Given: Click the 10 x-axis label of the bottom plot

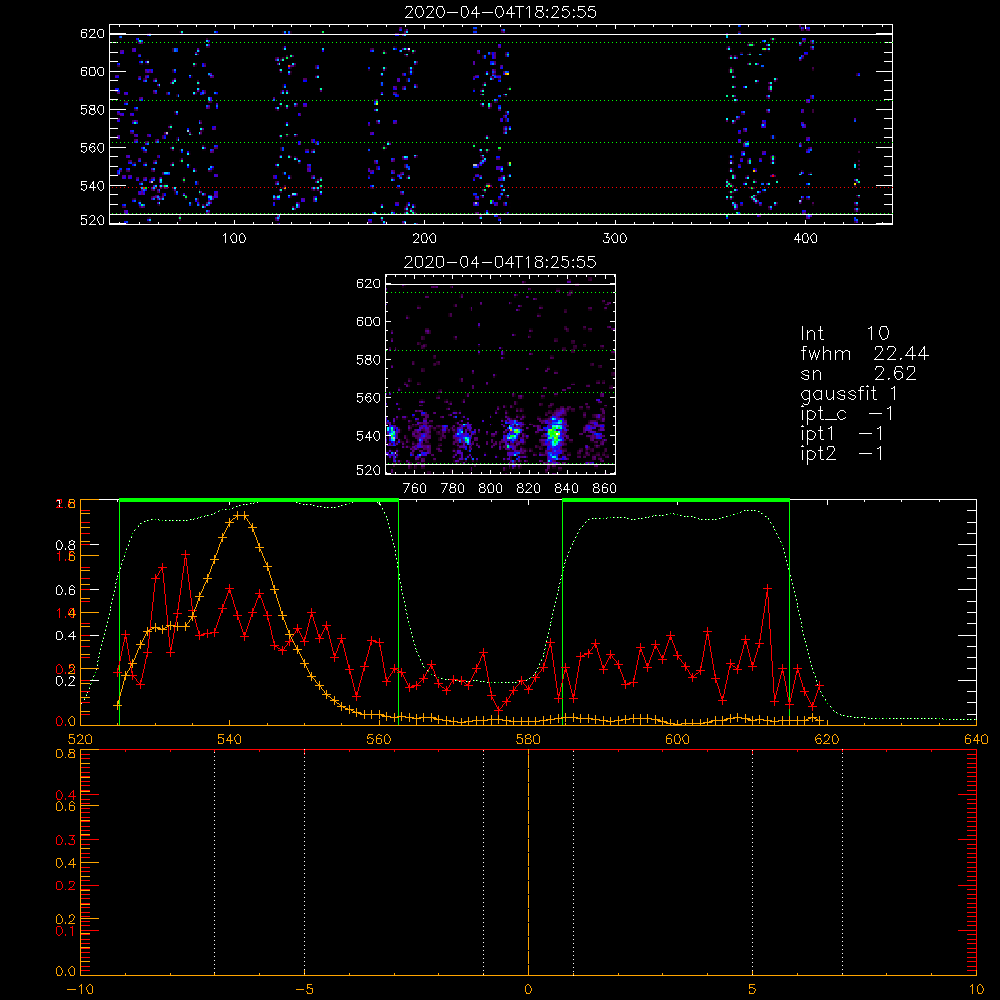Looking at the screenshot, I should pyautogui.click(x=976, y=990).
